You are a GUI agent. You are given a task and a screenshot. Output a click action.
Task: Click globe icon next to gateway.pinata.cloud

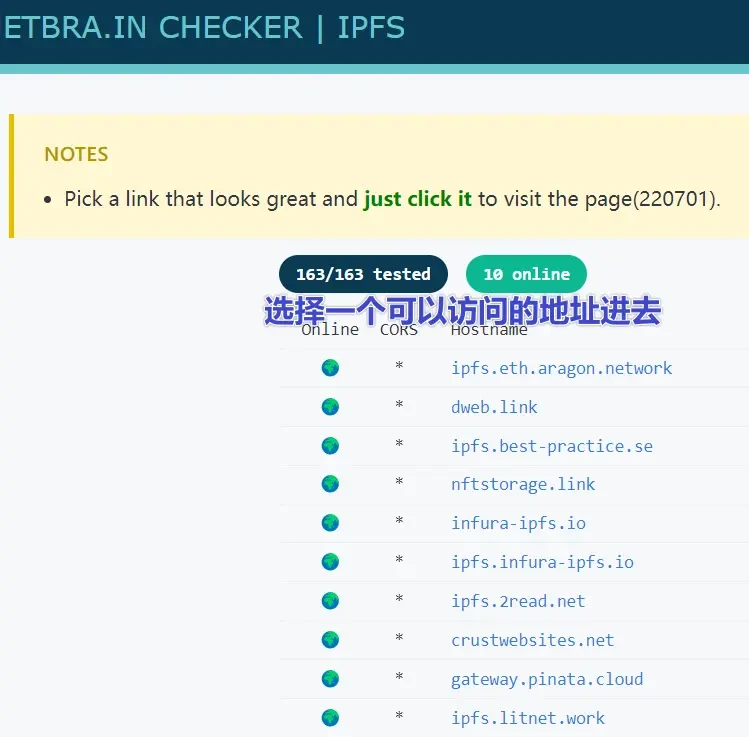(x=330, y=679)
